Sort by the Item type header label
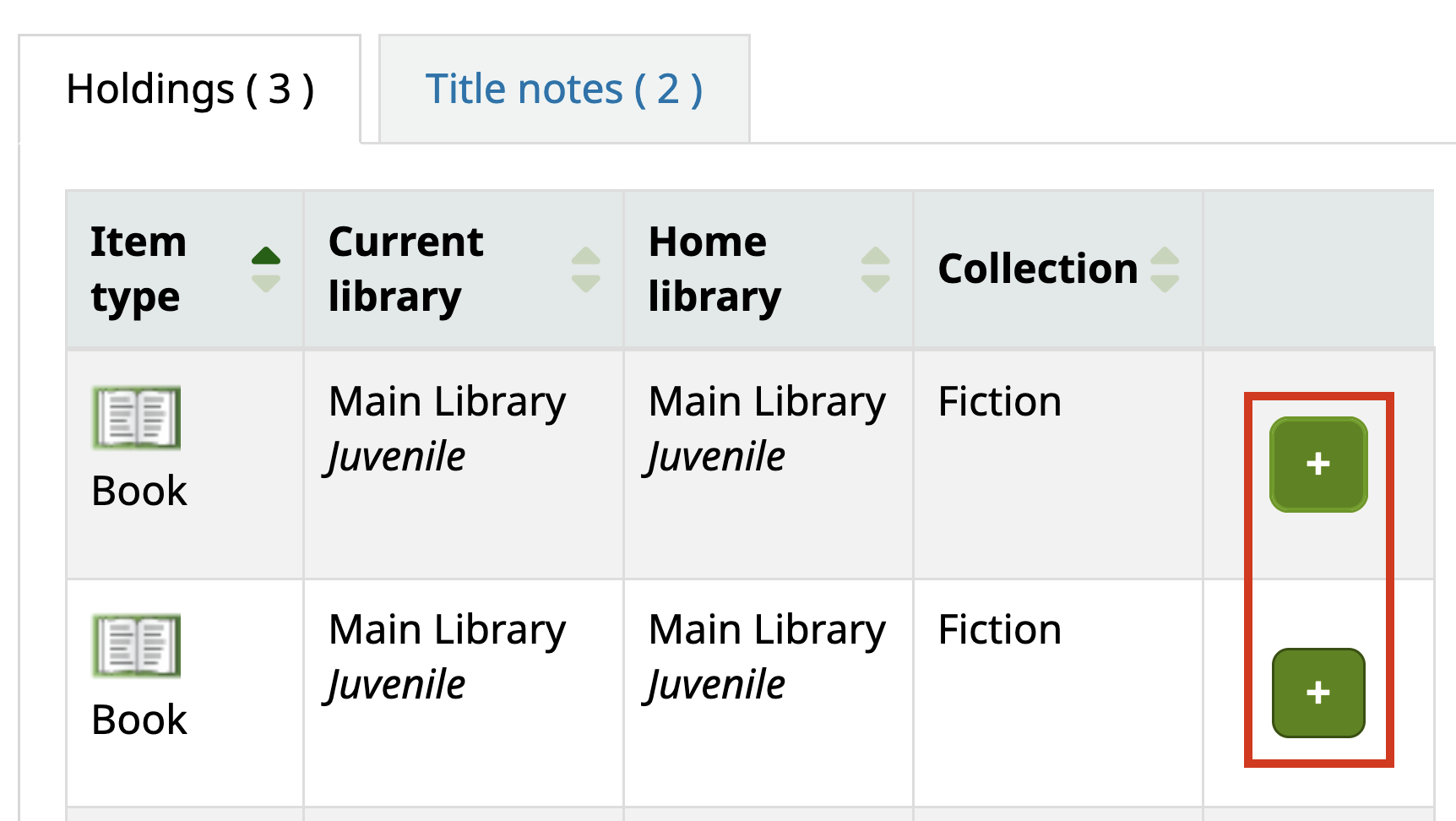The width and height of the screenshot is (1456, 821). click(x=139, y=269)
